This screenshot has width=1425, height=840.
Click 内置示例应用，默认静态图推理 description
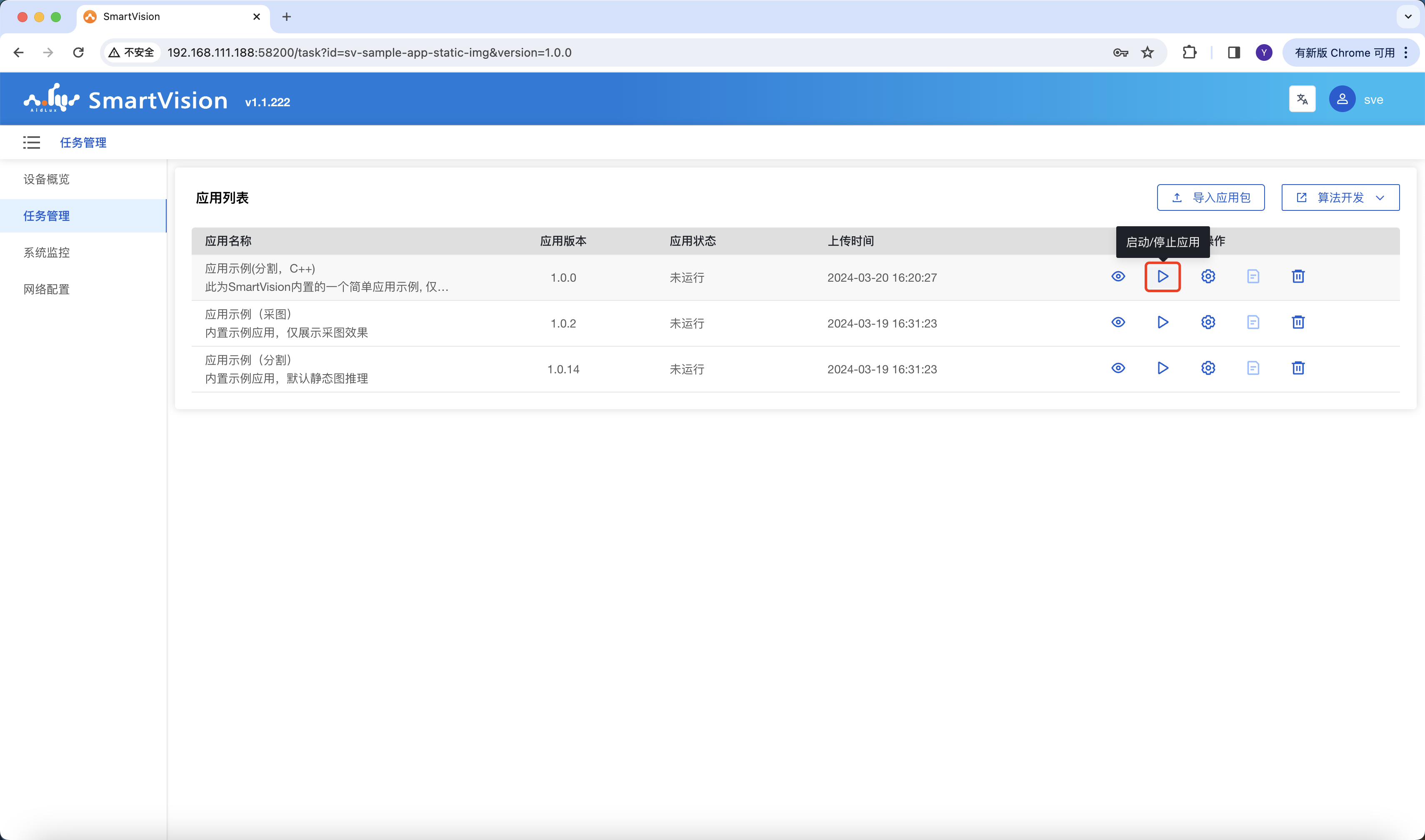286,379
